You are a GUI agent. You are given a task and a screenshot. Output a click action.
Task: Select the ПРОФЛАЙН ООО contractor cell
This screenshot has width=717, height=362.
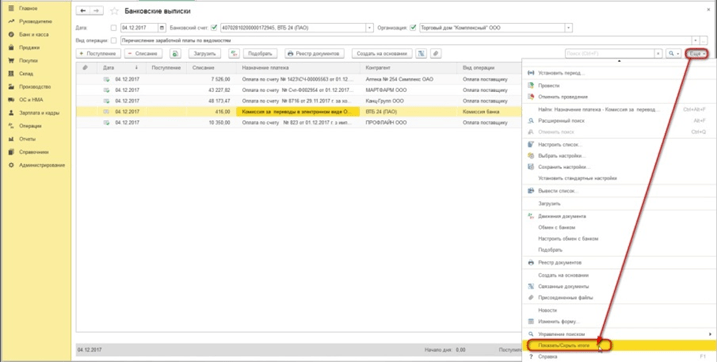(408, 122)
